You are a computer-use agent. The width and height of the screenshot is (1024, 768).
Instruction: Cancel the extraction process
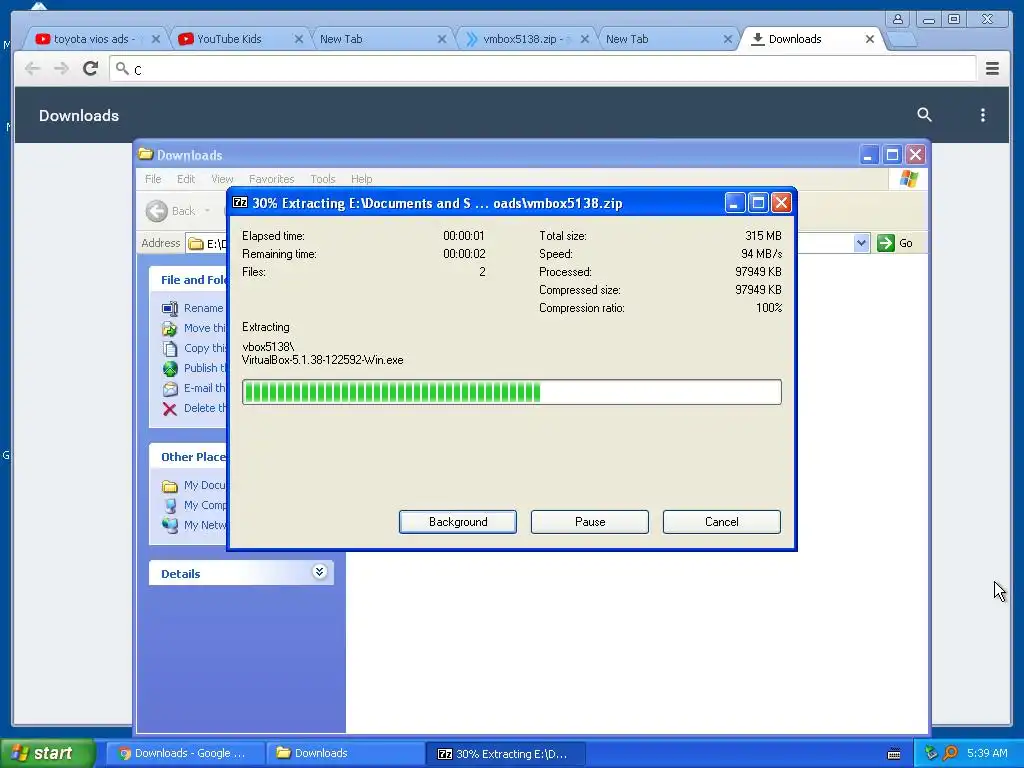722,522
